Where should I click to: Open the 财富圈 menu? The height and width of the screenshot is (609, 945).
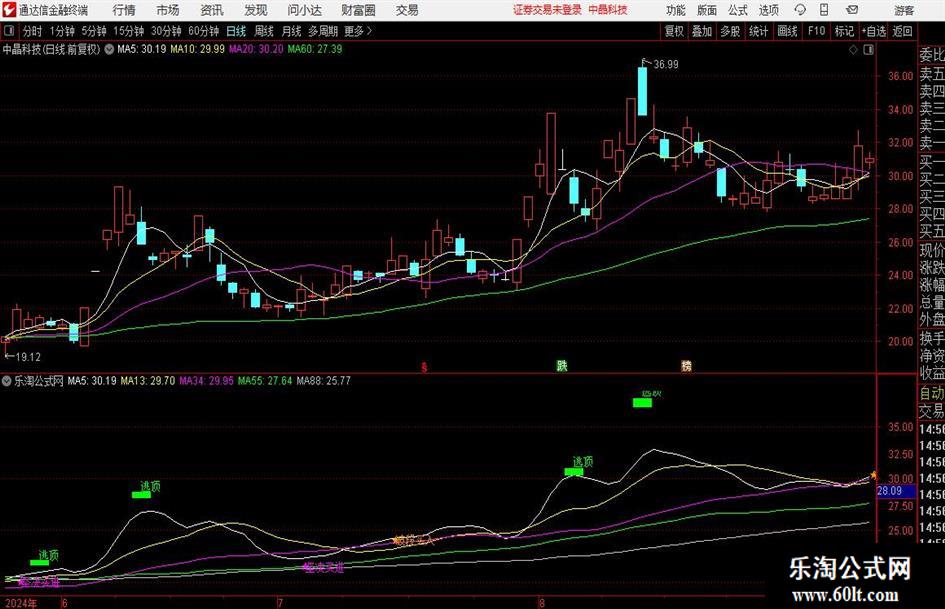[358, 10]
